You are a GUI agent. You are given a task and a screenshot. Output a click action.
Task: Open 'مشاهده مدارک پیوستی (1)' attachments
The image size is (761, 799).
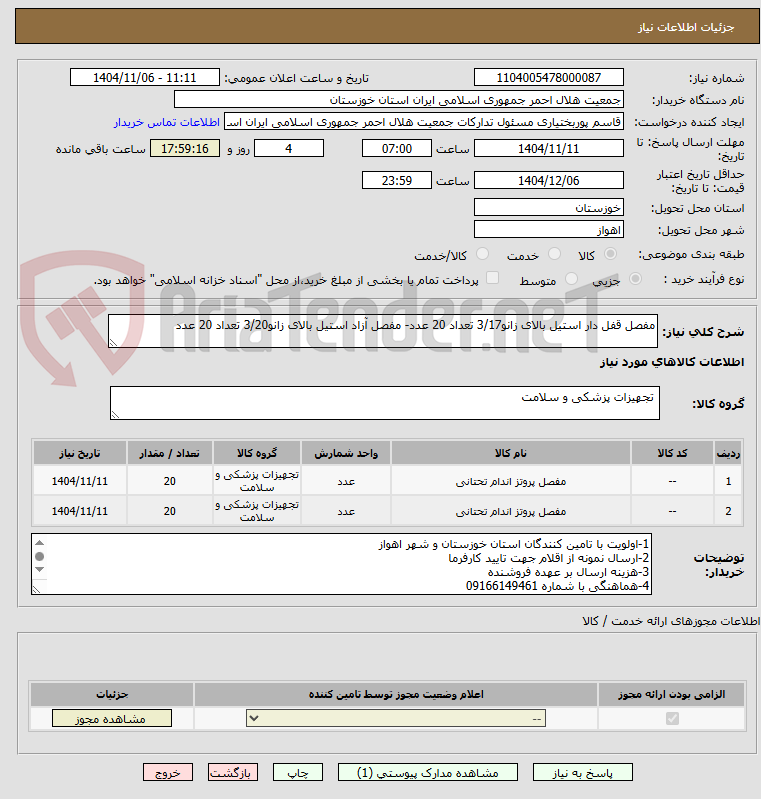pyautogui.click(x=428, y=773)
